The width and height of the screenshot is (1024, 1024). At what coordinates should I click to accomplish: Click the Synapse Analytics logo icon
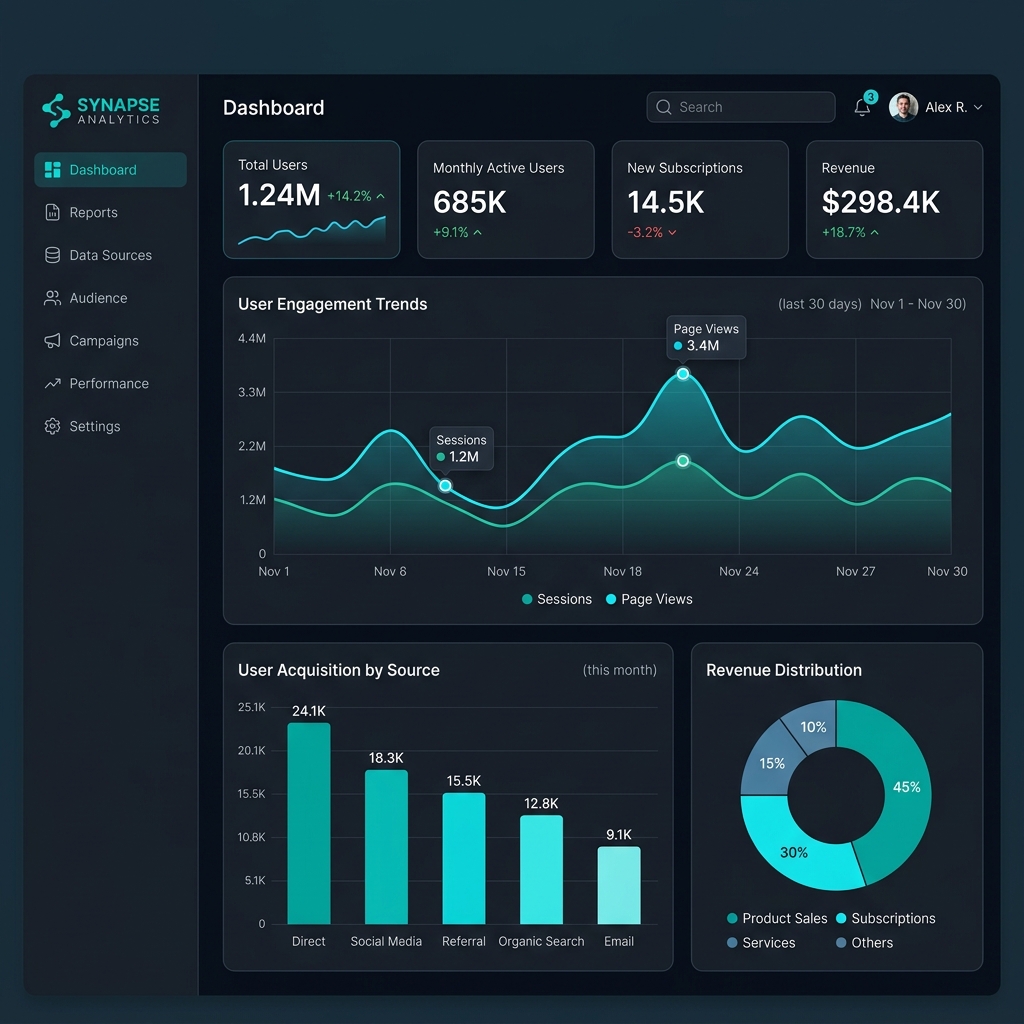[x=56, y=110]
